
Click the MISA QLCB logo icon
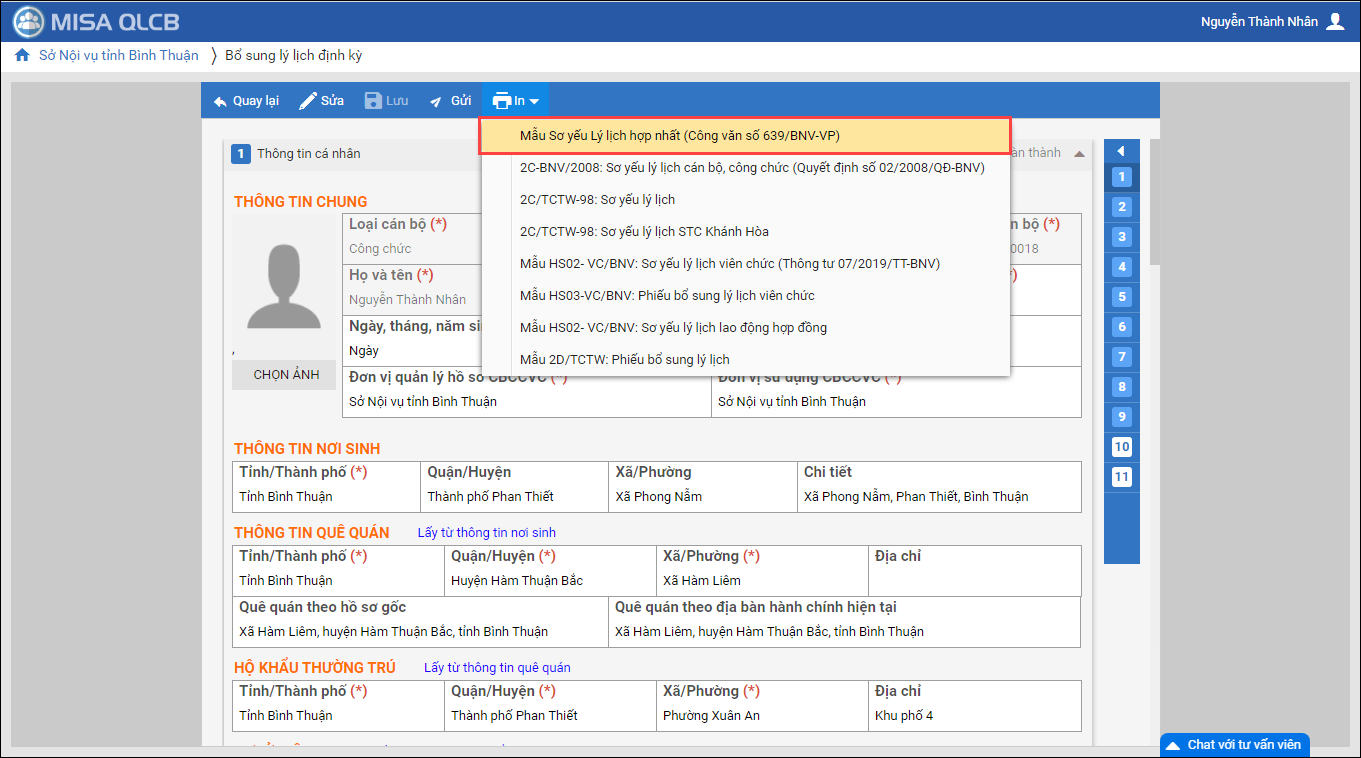tap(28, 22)
